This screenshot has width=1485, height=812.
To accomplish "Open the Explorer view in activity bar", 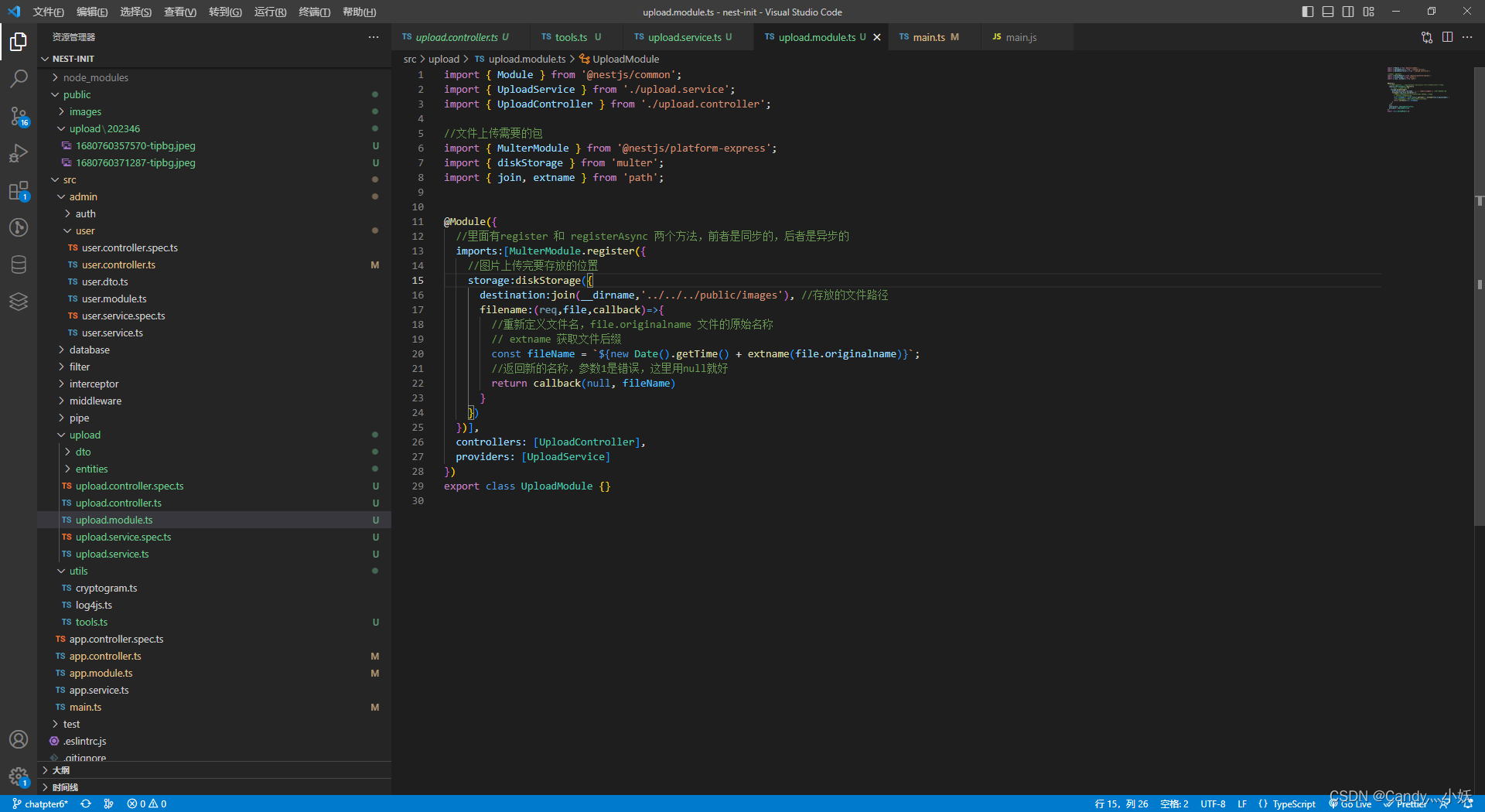I will (19, 41).
